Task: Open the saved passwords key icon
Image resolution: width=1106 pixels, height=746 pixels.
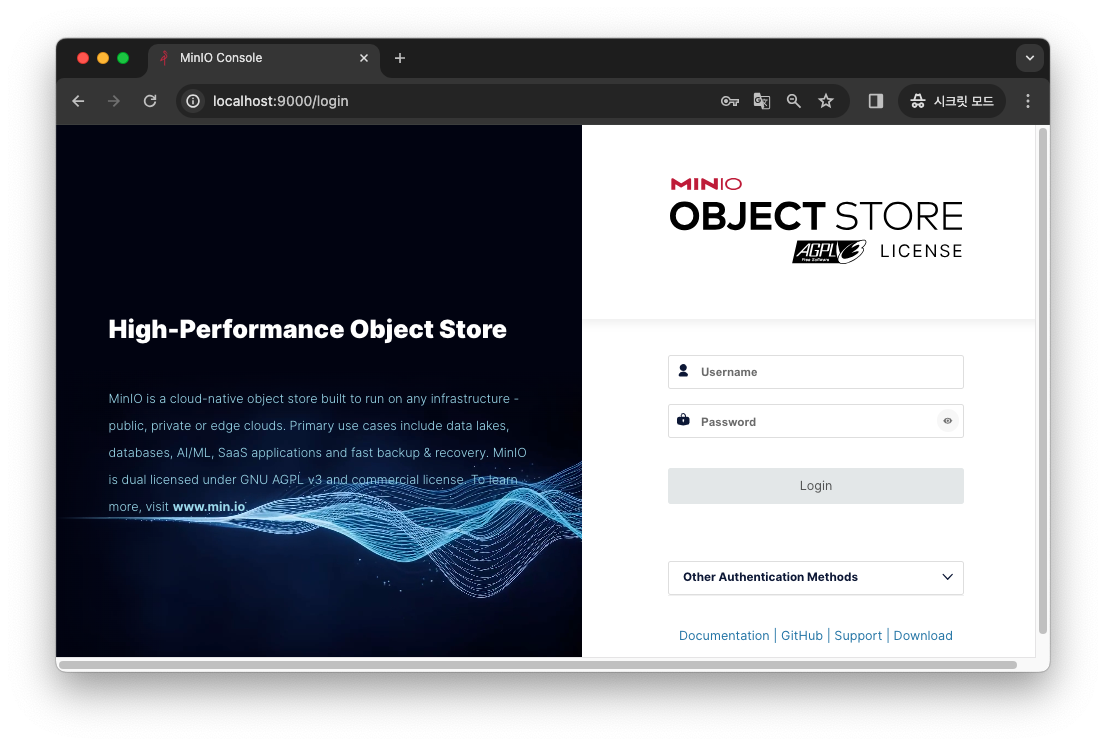Action: coord(729,101)
